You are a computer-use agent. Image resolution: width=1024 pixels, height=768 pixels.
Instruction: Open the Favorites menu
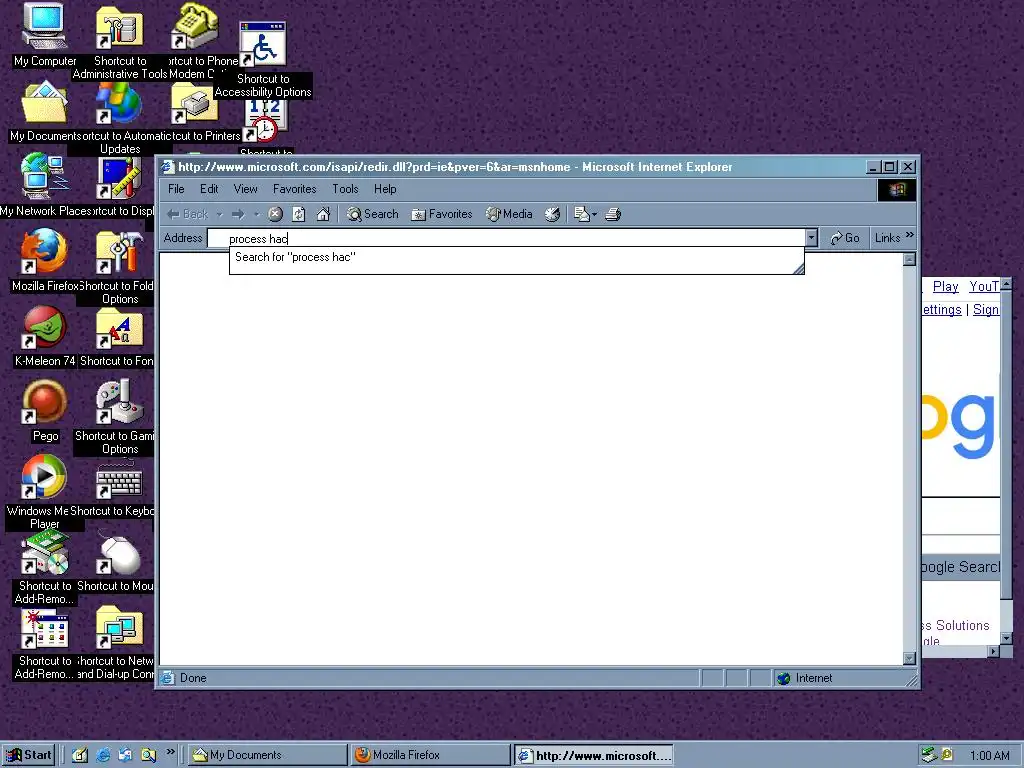[295, 189]
